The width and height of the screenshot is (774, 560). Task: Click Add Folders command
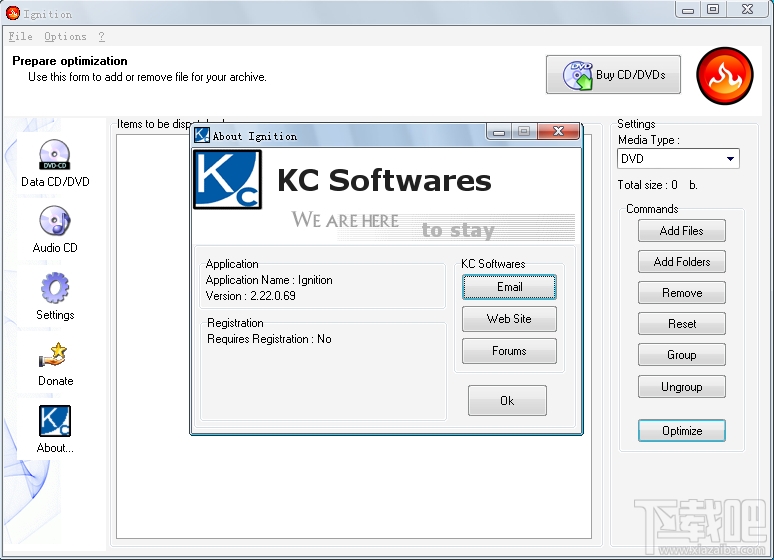coord(681,262)
